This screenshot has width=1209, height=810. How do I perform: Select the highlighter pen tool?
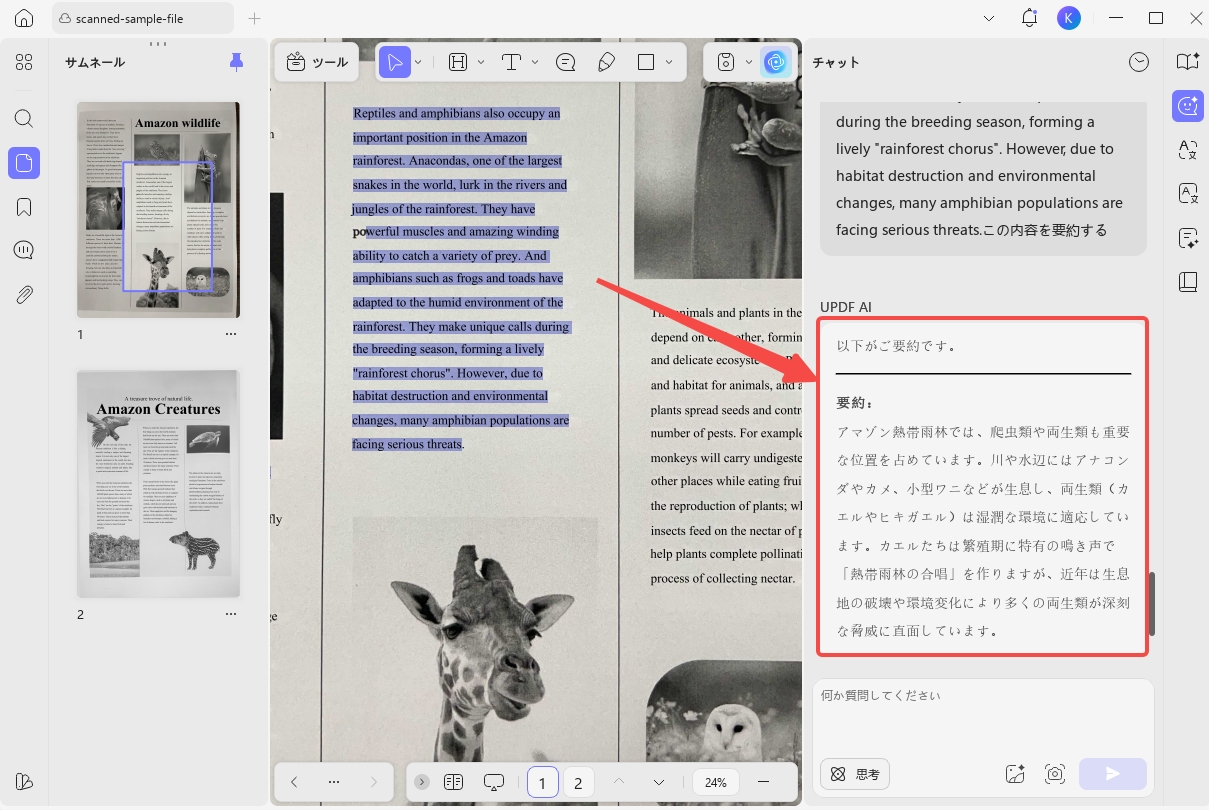(x=606, y=62)
